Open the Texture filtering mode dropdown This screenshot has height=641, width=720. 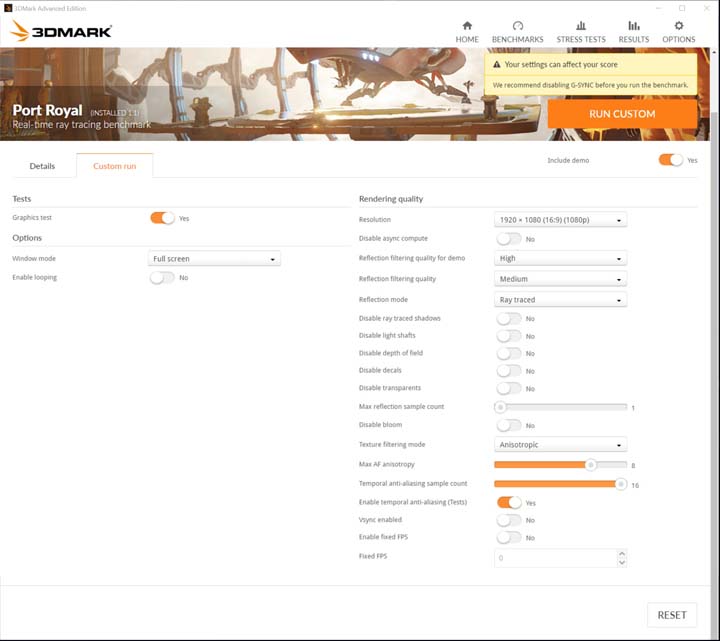(560, 444)
